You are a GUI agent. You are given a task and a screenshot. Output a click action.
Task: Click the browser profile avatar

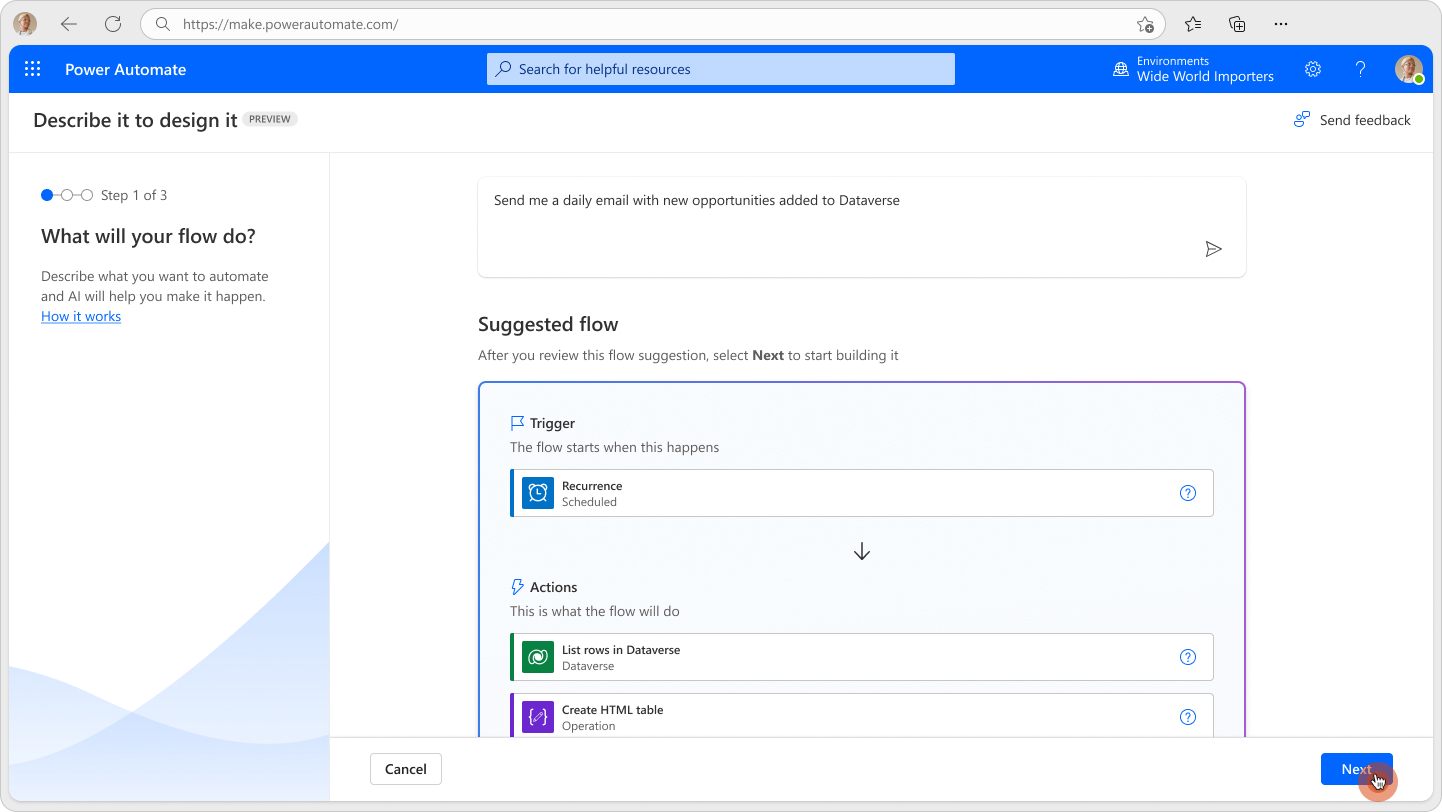point(25,24)
